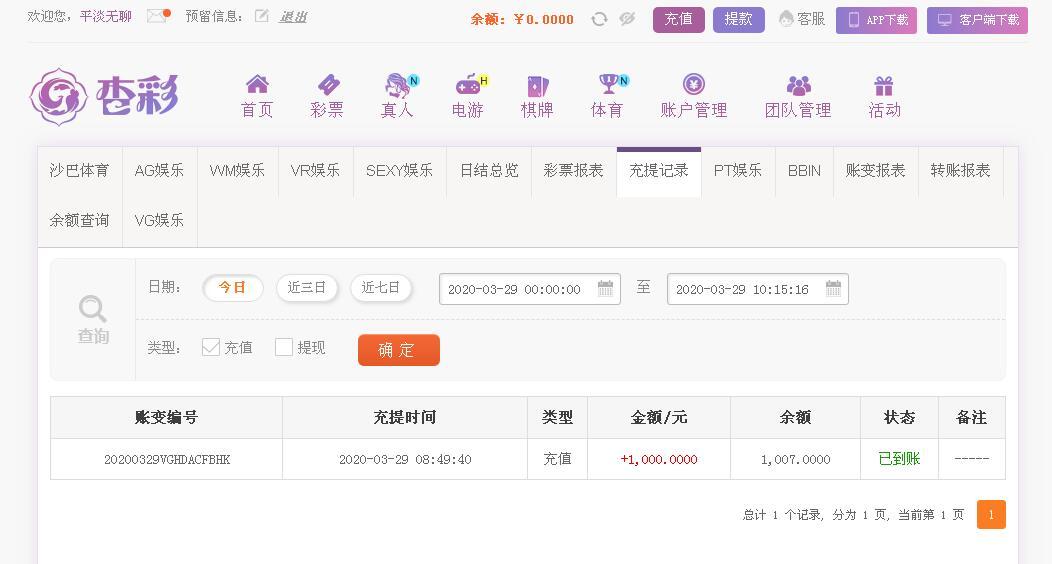
Task: Switch to 沙巴体育 tab
Action: 80,171
